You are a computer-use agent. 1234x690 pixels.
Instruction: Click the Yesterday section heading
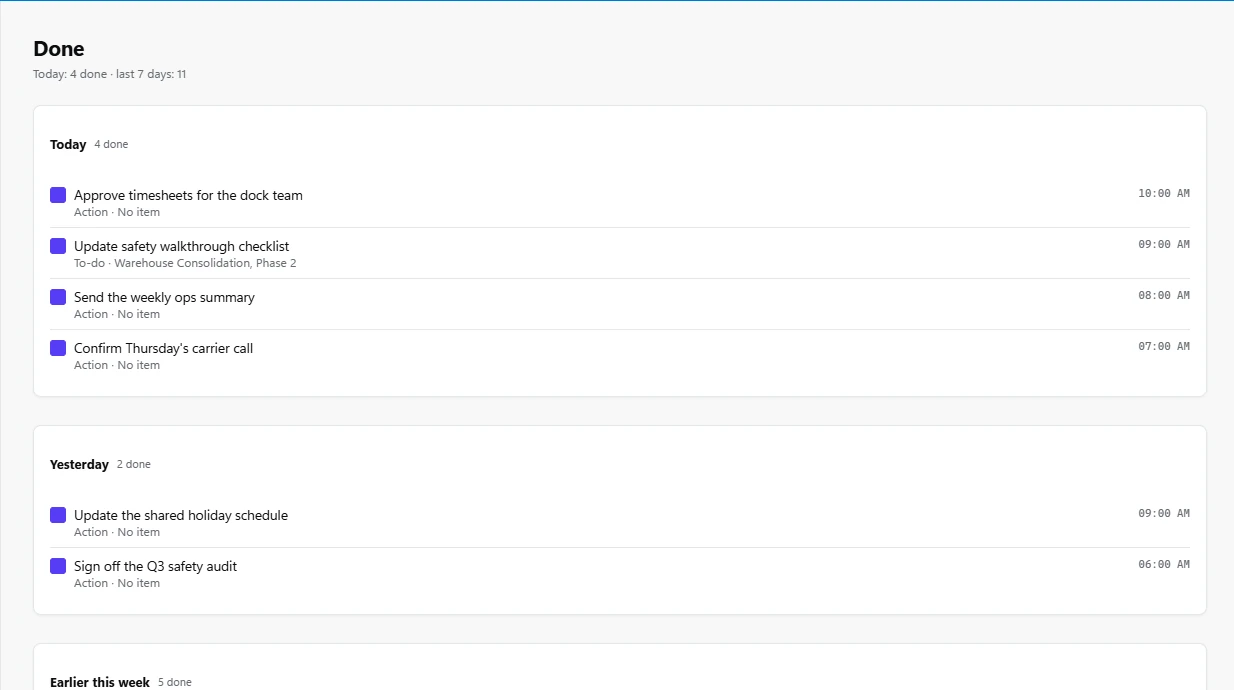click(x=79, y=465)
